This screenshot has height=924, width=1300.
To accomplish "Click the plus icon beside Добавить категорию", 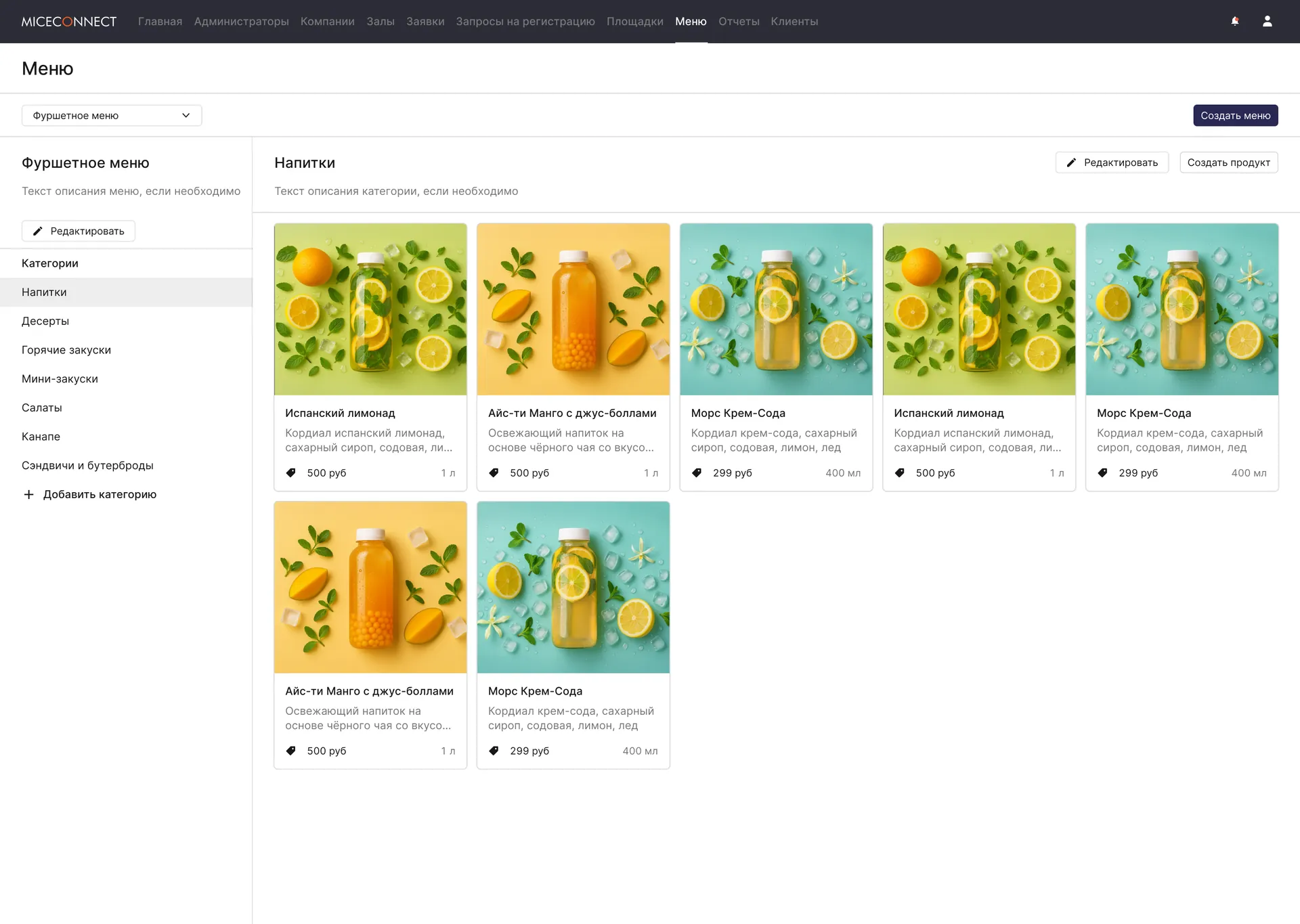I will point(28,494).
